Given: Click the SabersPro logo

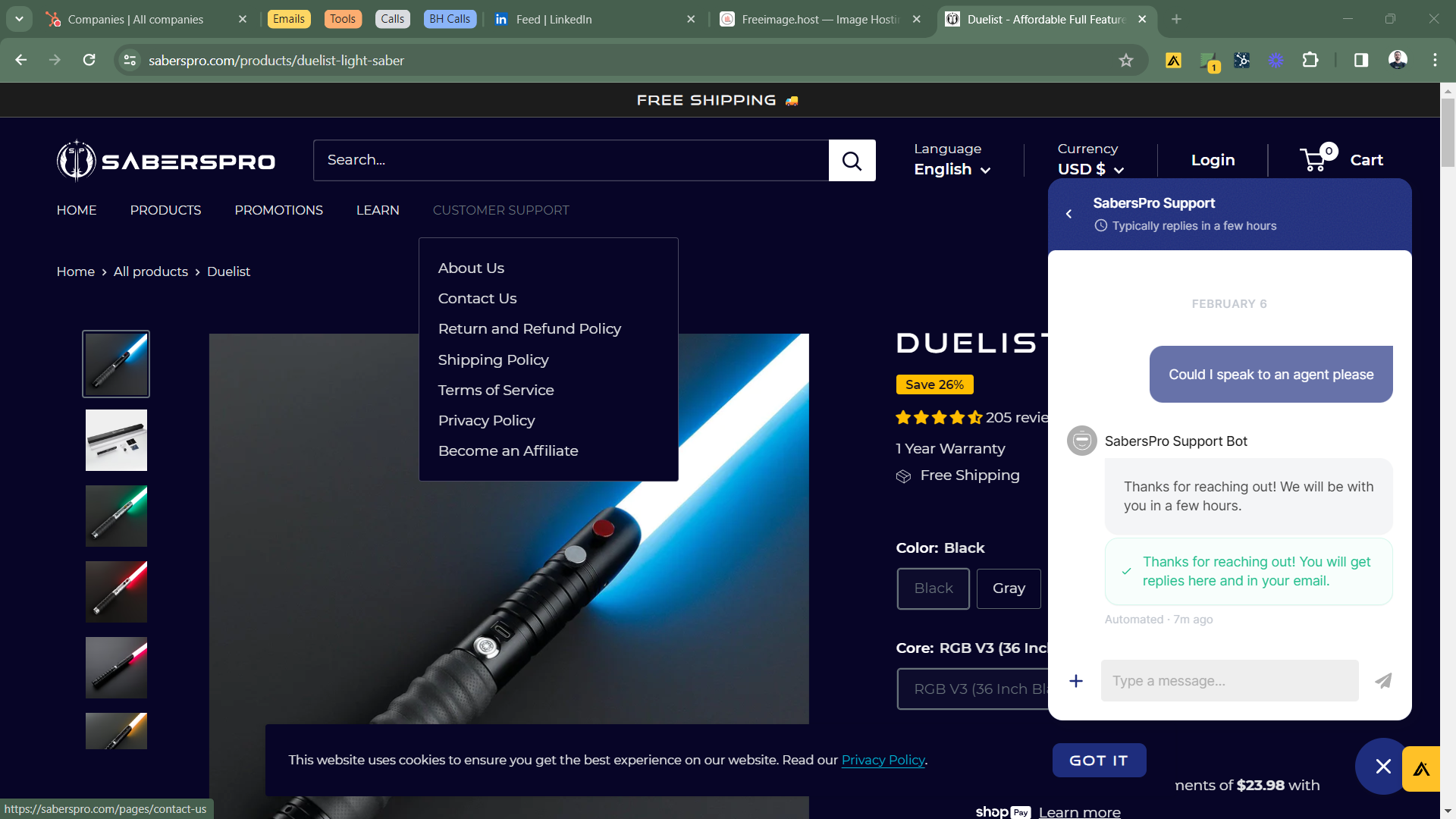Looking at the screenshot, I should [166, 161].
